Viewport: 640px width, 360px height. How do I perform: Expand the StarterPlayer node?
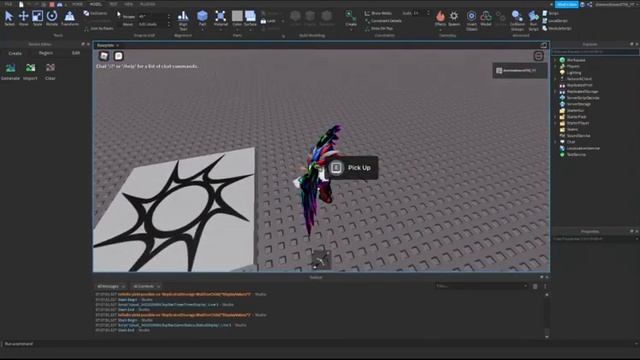(x=555, y=123)
